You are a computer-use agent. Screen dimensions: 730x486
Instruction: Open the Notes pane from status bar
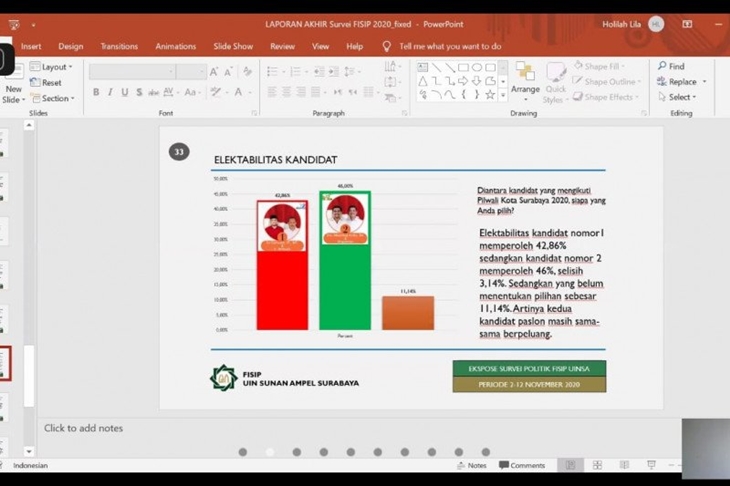click(471, 465)
